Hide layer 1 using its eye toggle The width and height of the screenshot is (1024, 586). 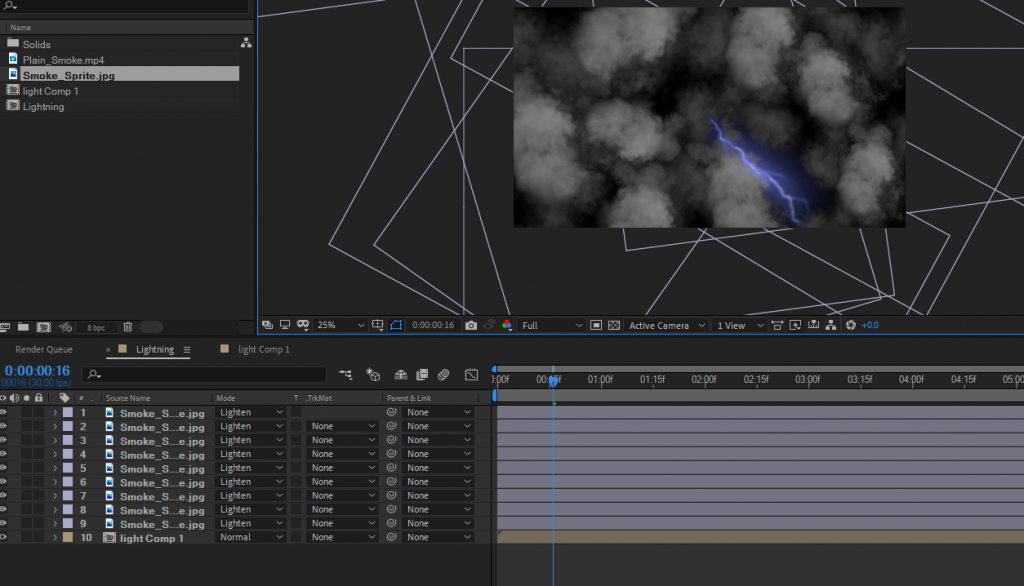(3, 412)
